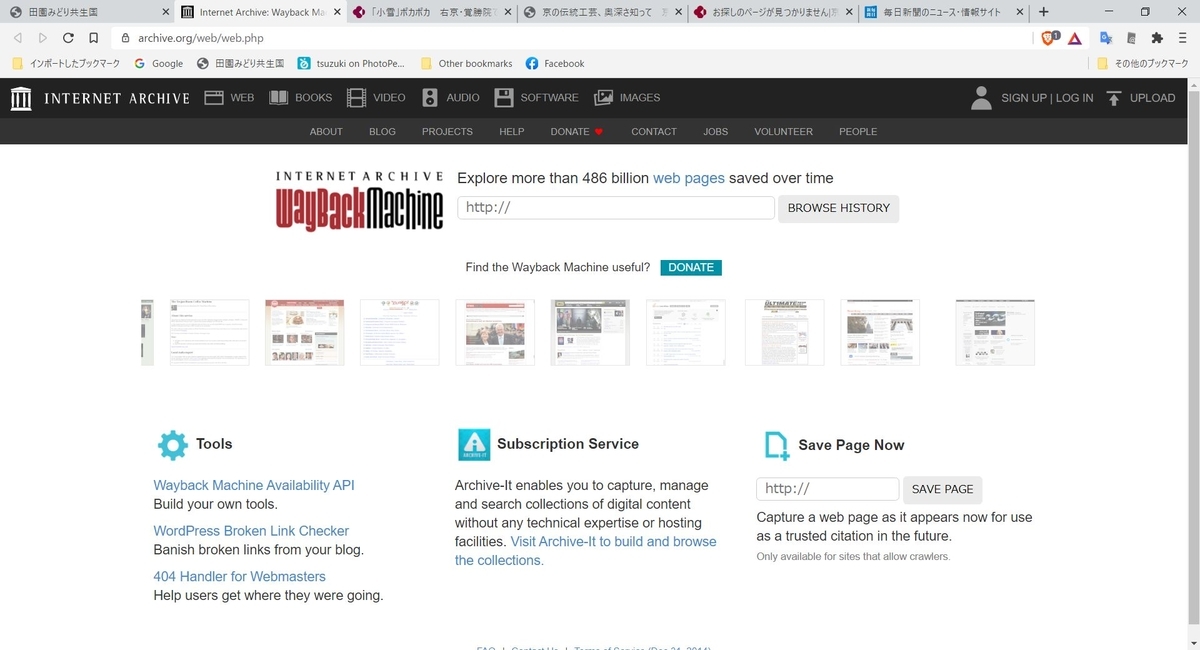
Task: Open the WEB section icon
Action: (213, 98)
